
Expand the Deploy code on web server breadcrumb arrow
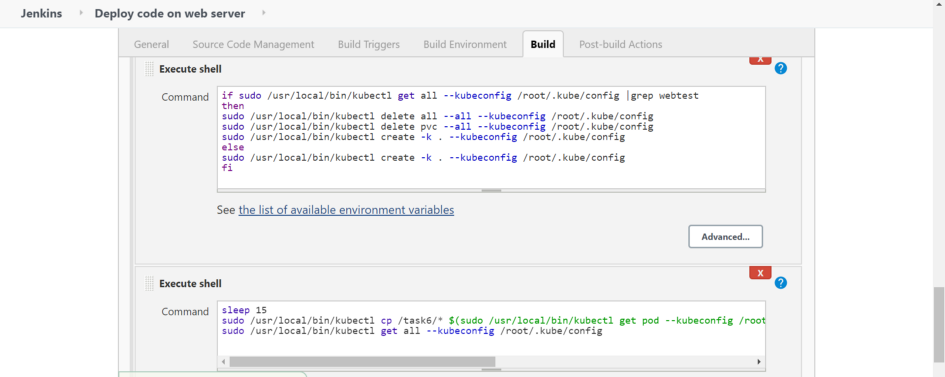[x=264, y=13]
